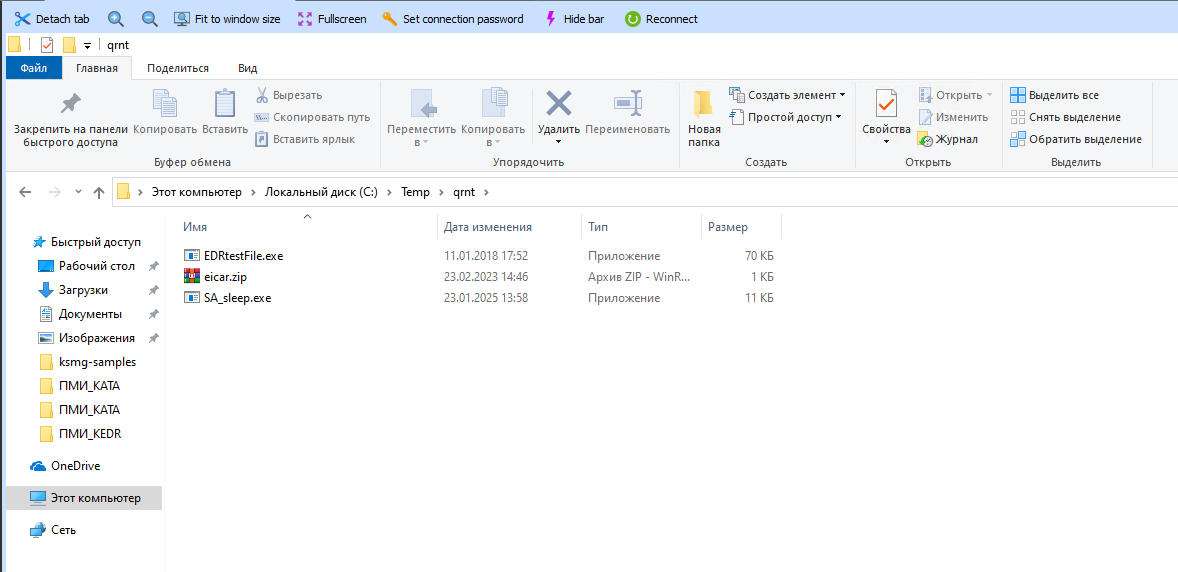
Task: Click Set connection password button
Action: tap(452, 19)
